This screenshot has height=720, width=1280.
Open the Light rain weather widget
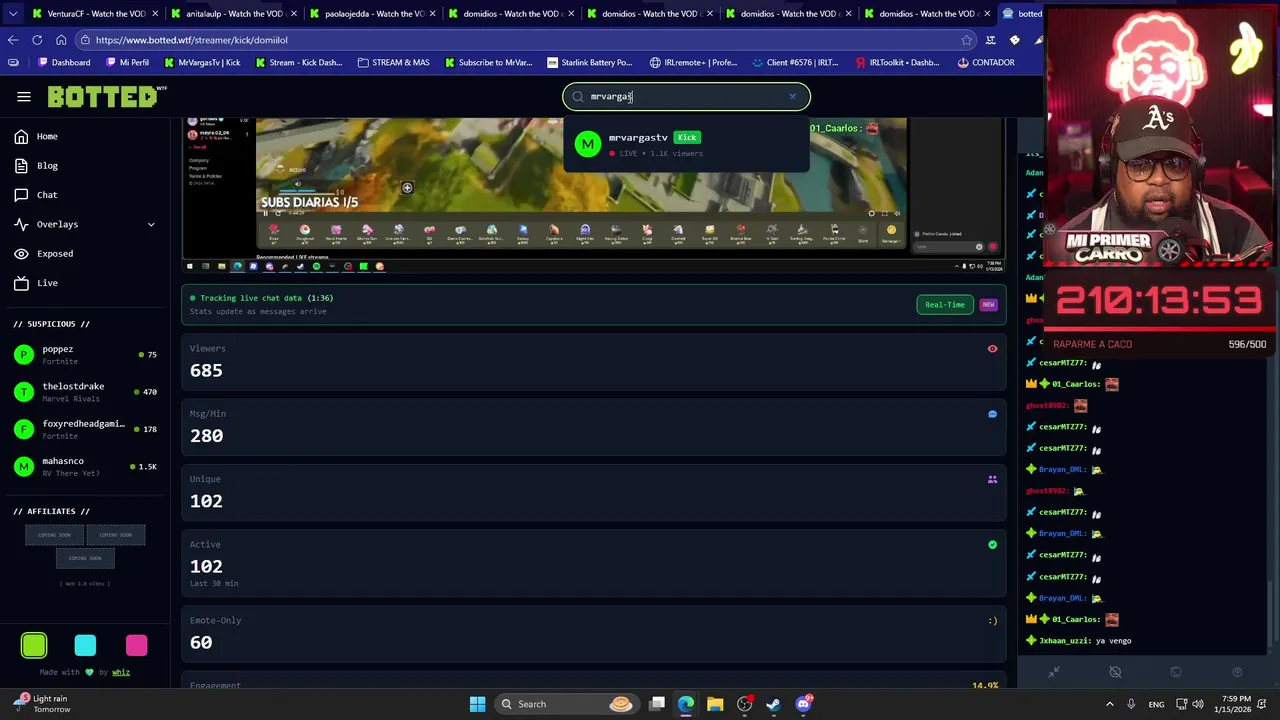40,704
